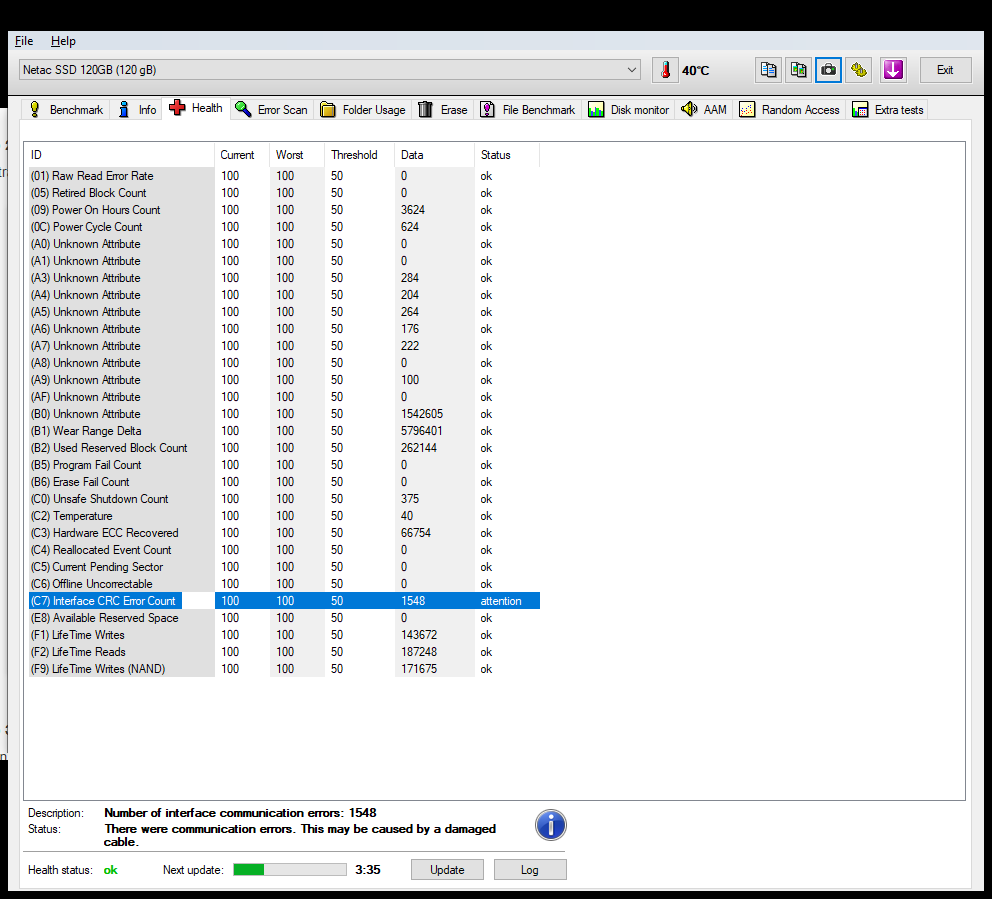Click the Next update progress bar
Image resolution: width=992 pixels, height=899 pixels.
pos(290,869)
